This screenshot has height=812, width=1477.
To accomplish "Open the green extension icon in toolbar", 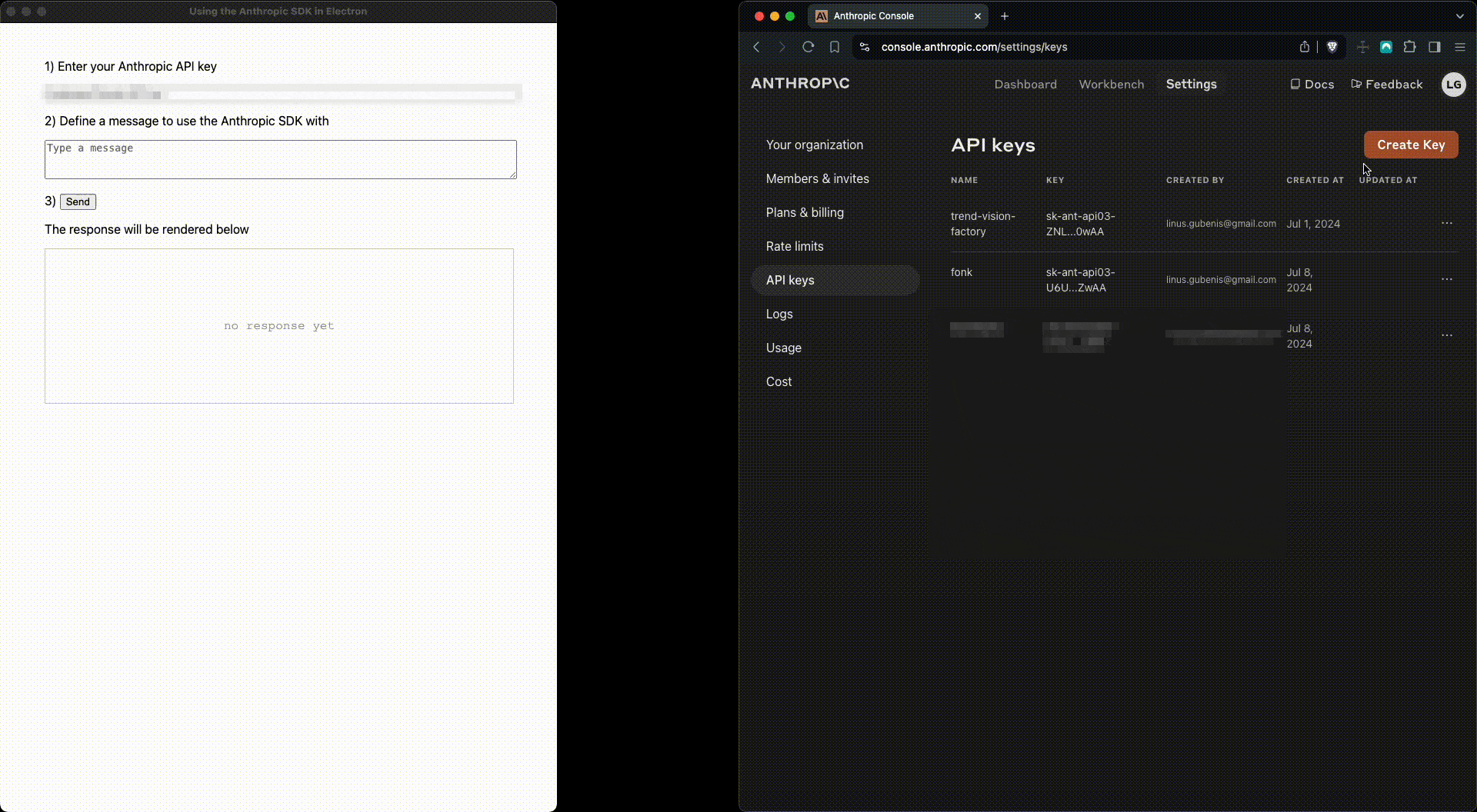I will click(x=1386, y=47).
